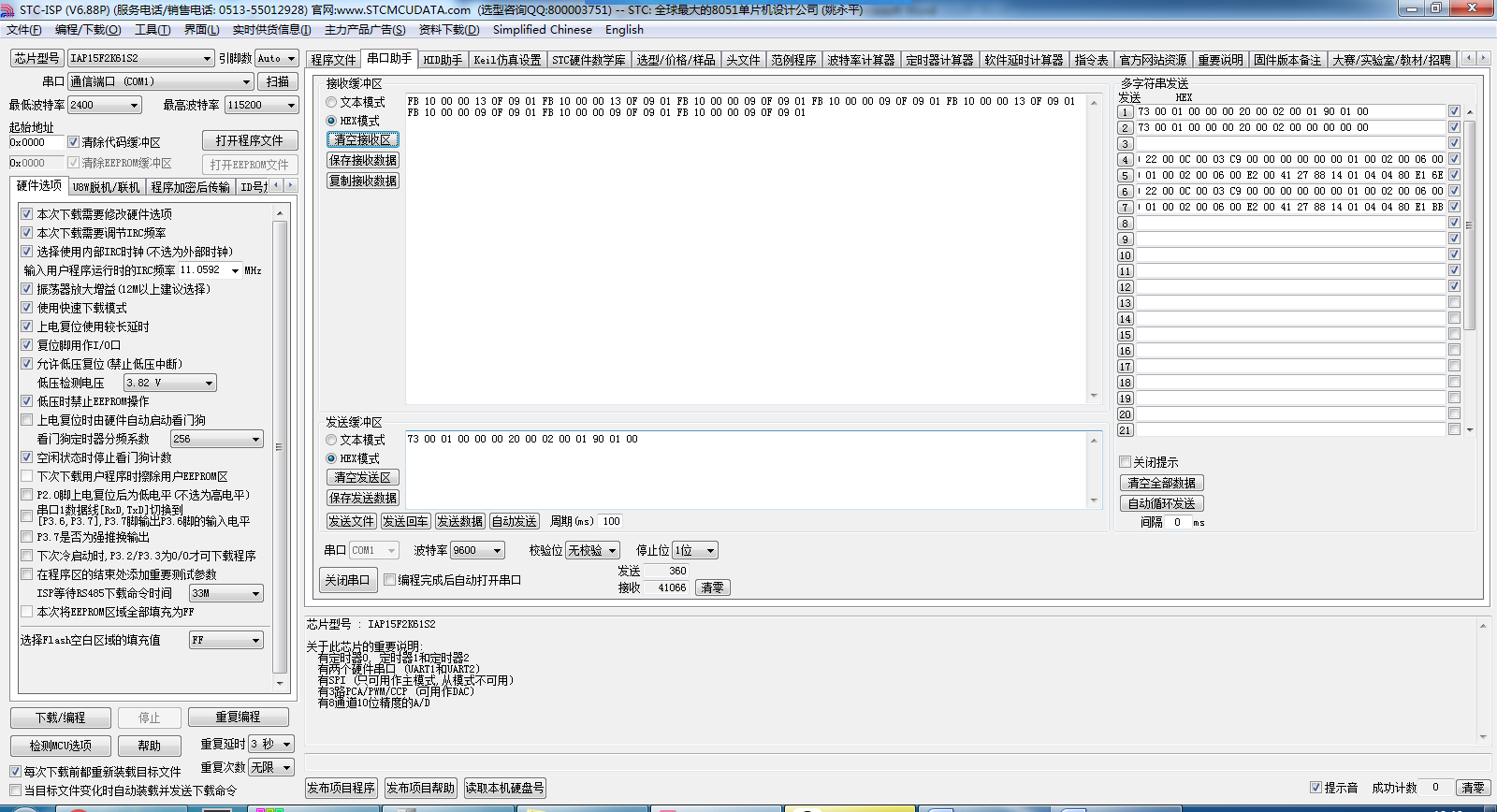
Task: Click the 周期(ms) 100 input field
Action: [611, 521]
